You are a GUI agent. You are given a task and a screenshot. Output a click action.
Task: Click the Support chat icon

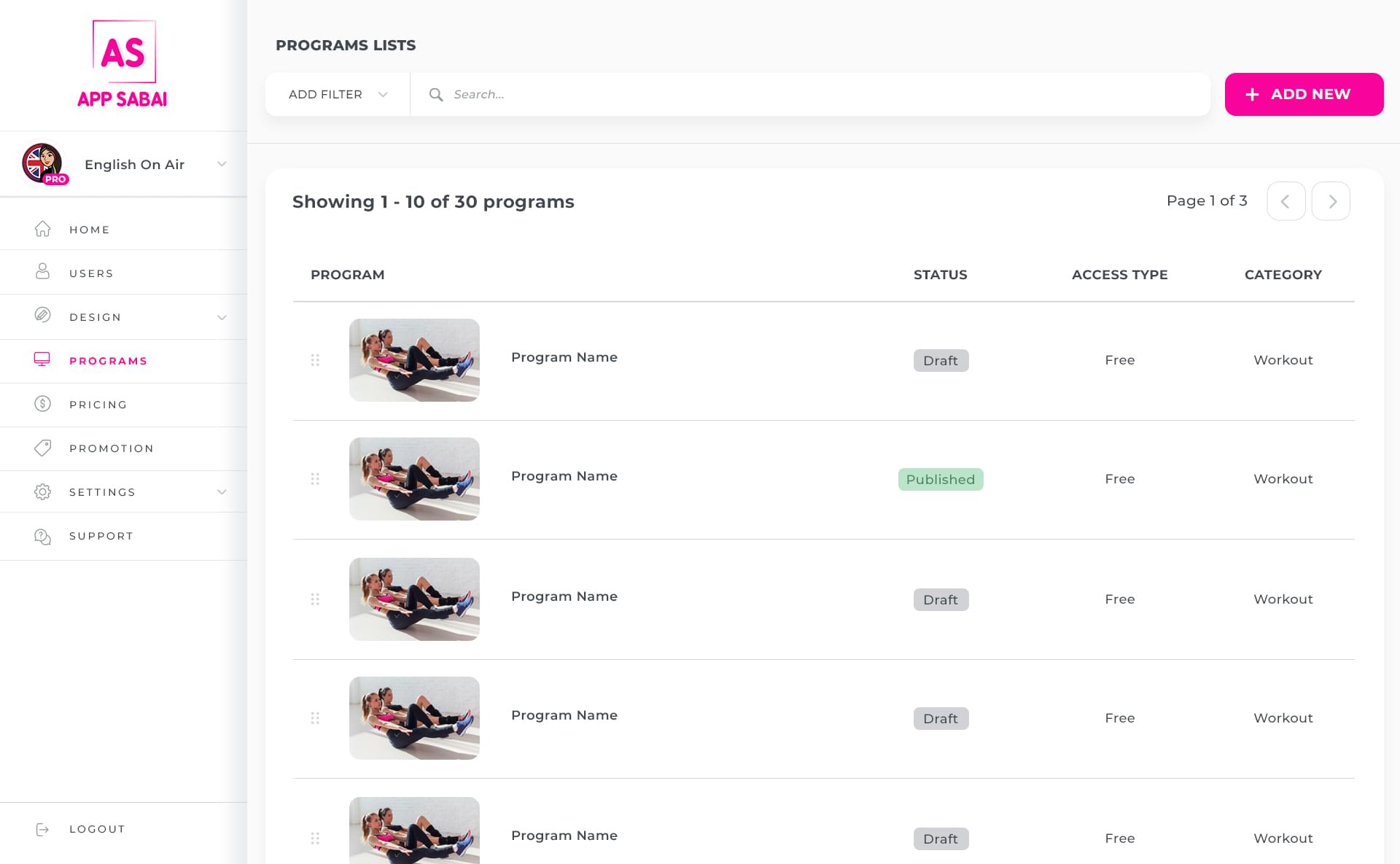(x=42, y=536)
